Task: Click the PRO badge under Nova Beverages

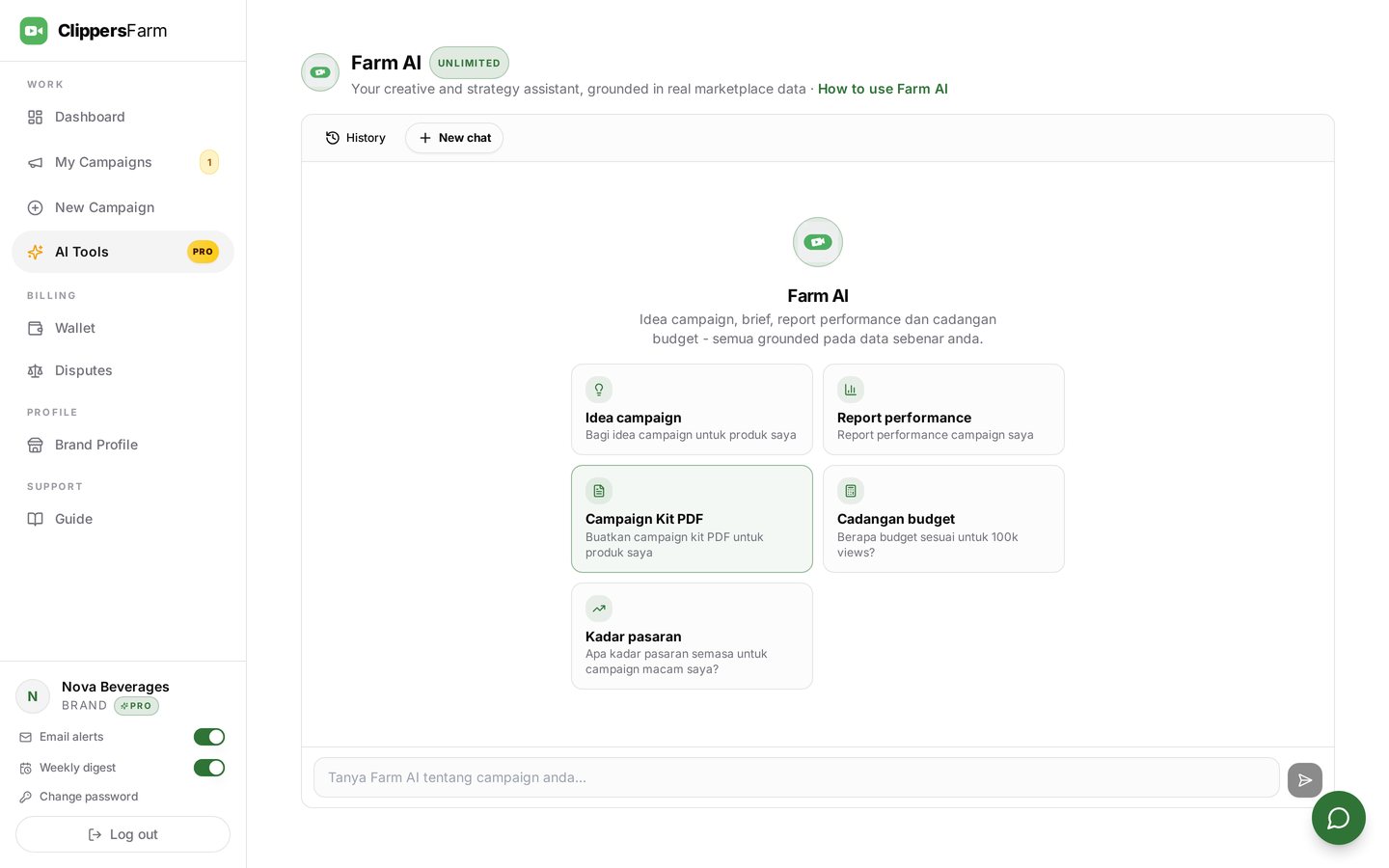Action: [x=136, y=706]
